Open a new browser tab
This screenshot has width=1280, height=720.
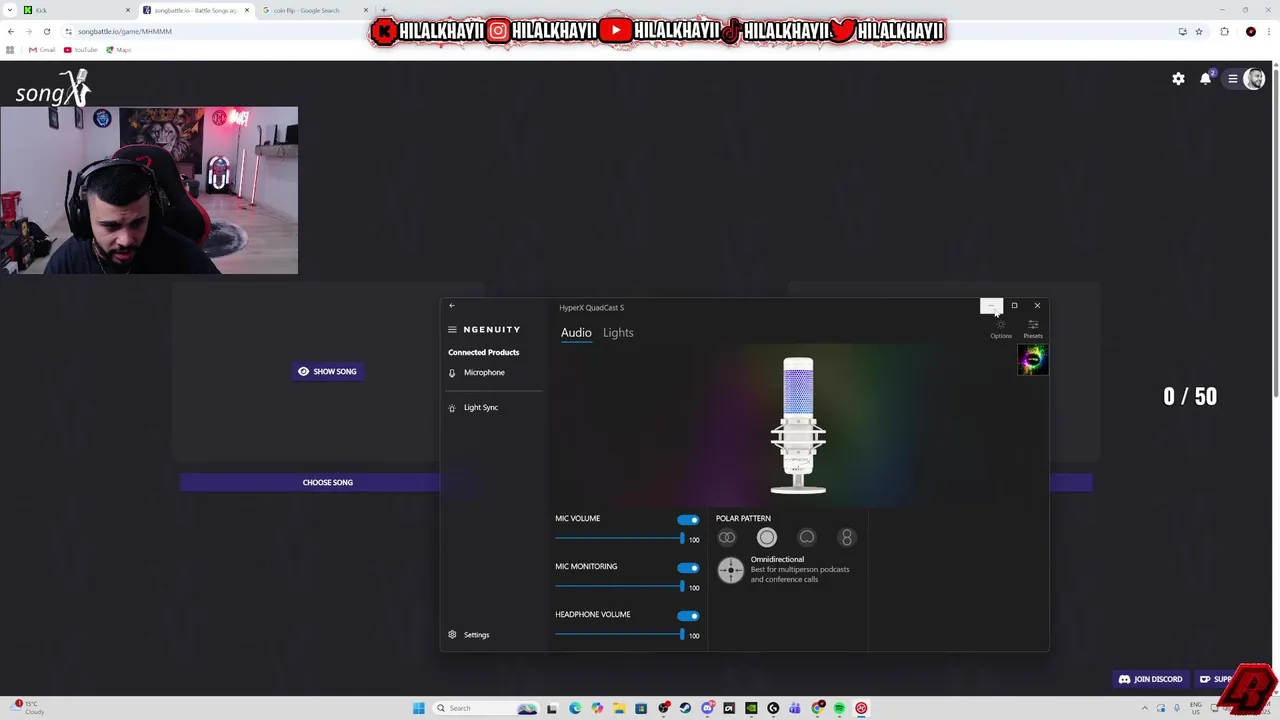(384, 10)
